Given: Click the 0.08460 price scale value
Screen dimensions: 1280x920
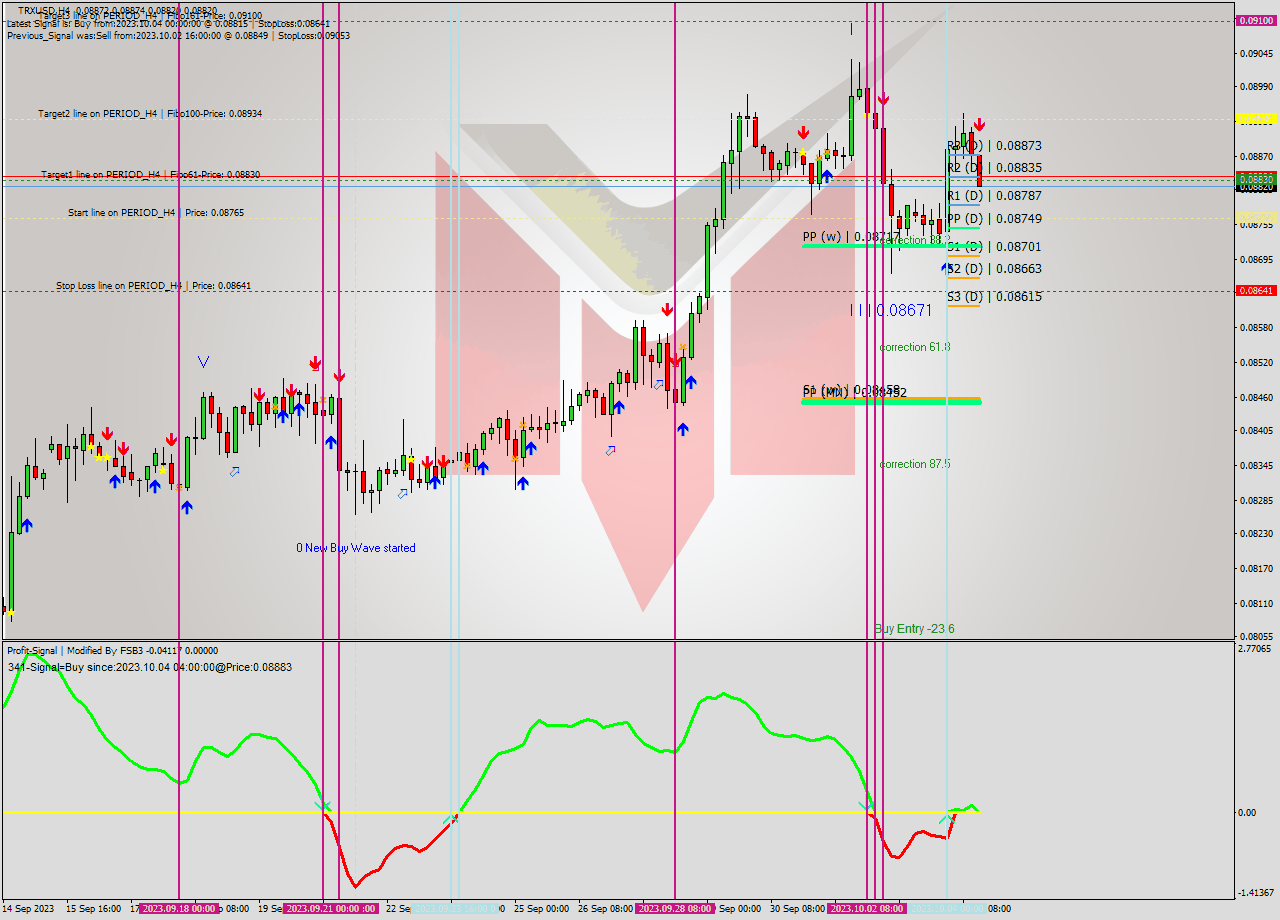Looking at the screenshot, I should click(1256, 397).
